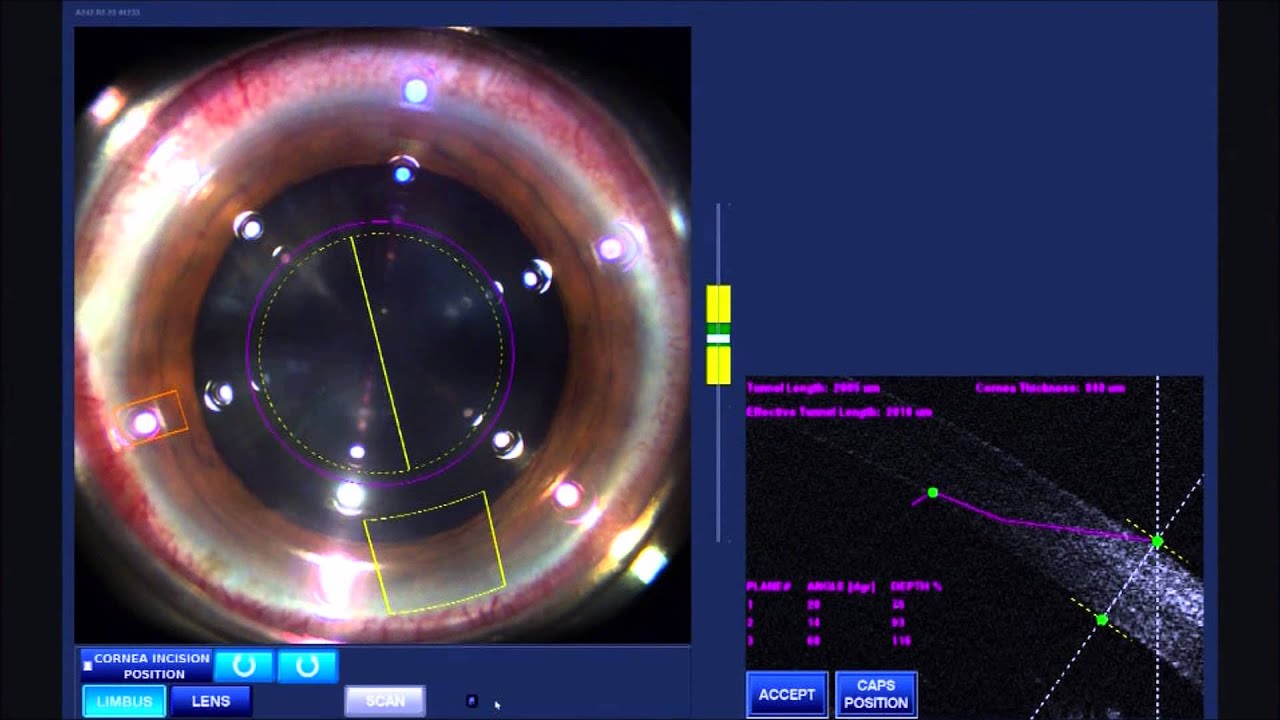Click the Effective Tunnel Length readout
Image resolution: width=1280 pixels, height=720 pixels.
839,412
